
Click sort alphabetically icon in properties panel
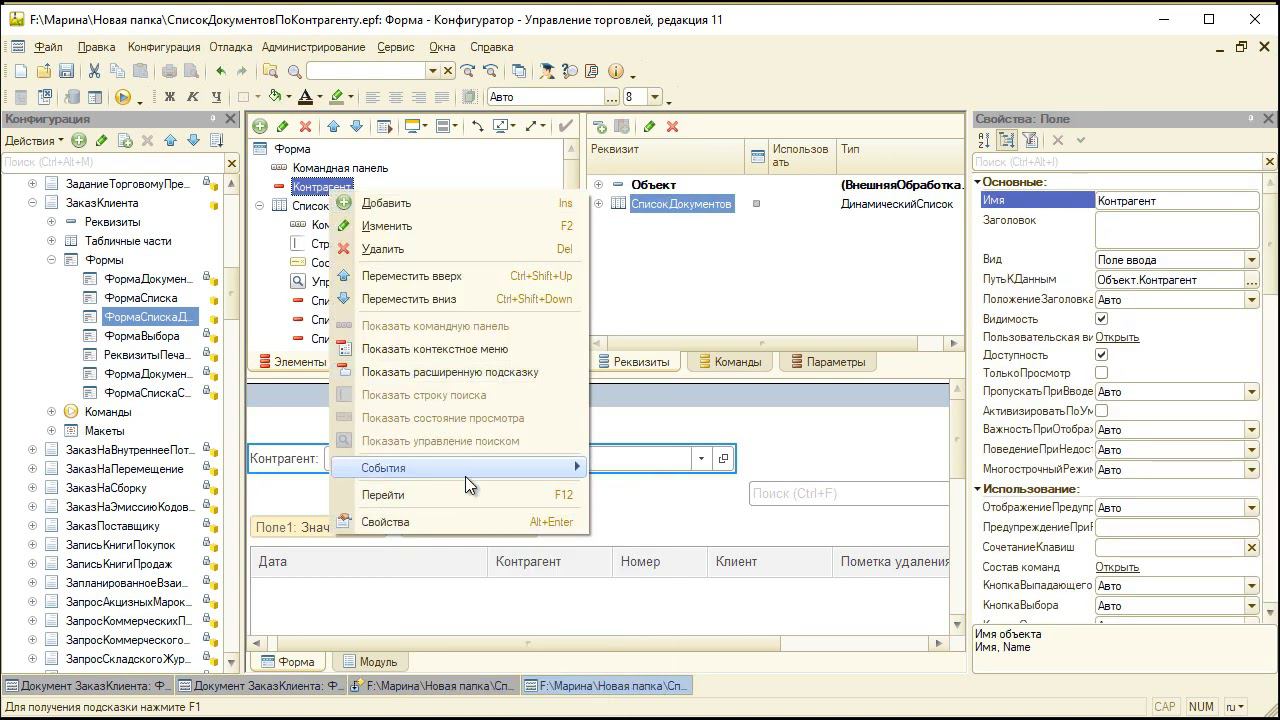click(x=984, y=141)
